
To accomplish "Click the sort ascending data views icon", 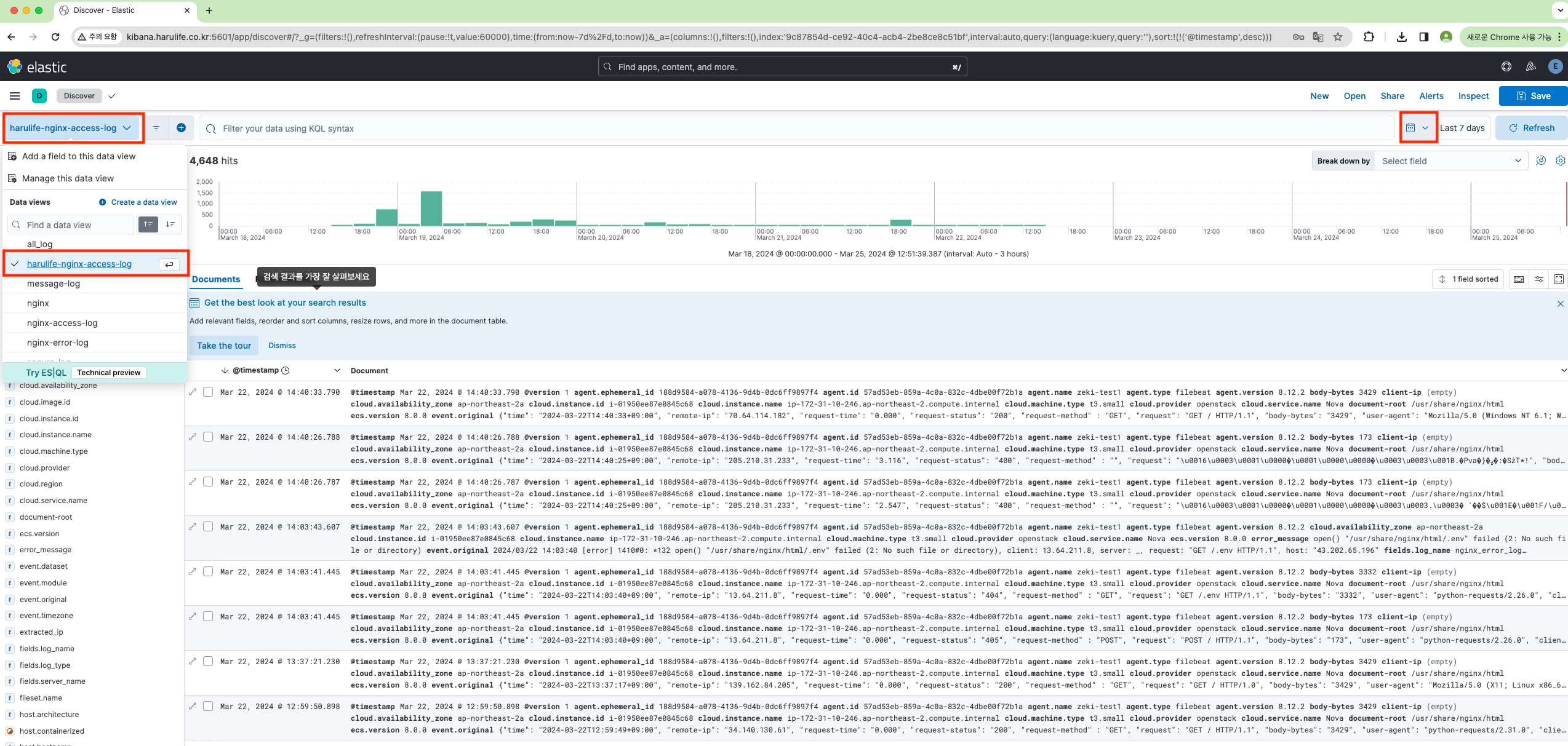I will click(x=148, y=224).
